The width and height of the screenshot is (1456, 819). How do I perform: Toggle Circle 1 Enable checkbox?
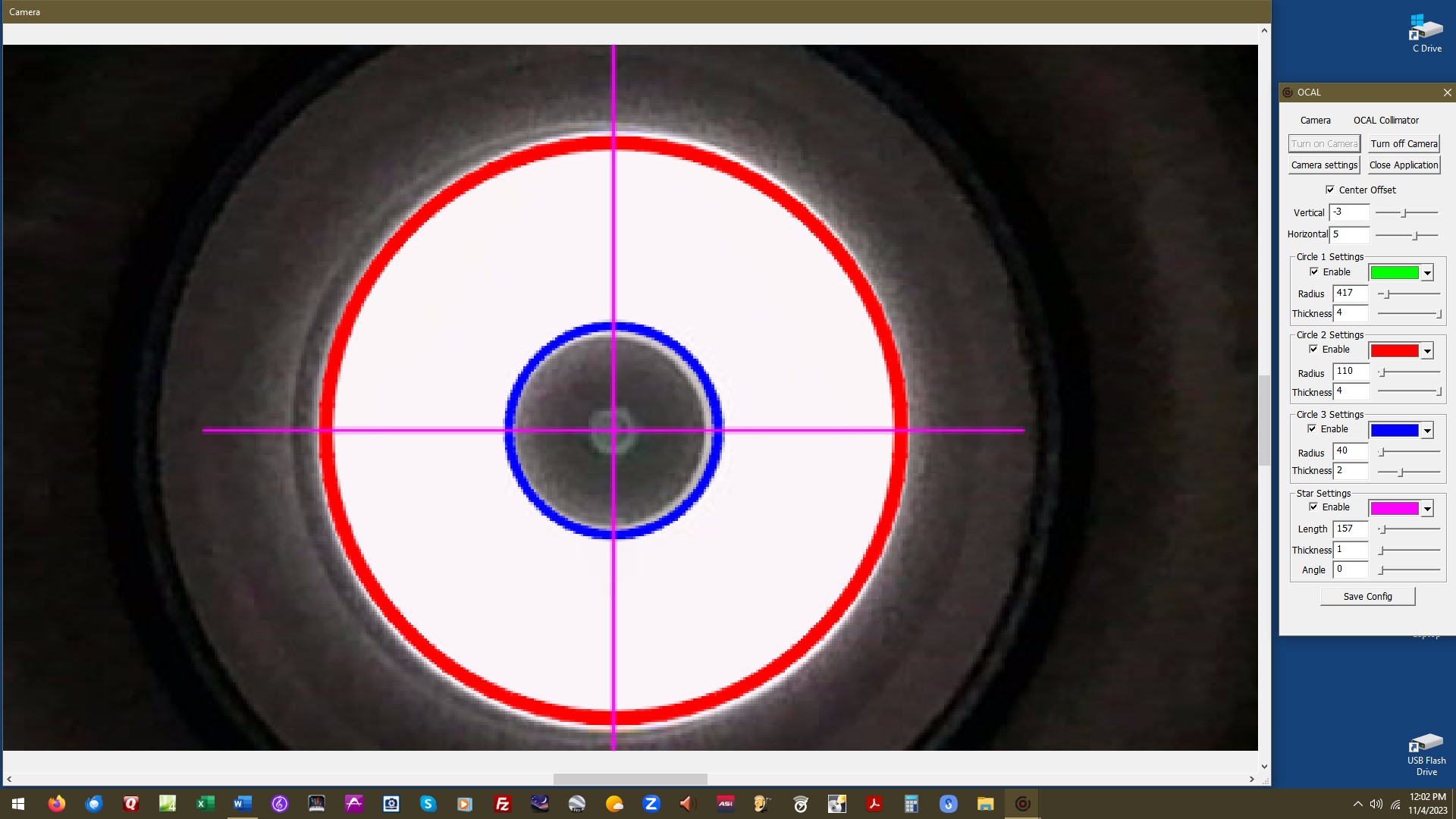(1314, 271)
